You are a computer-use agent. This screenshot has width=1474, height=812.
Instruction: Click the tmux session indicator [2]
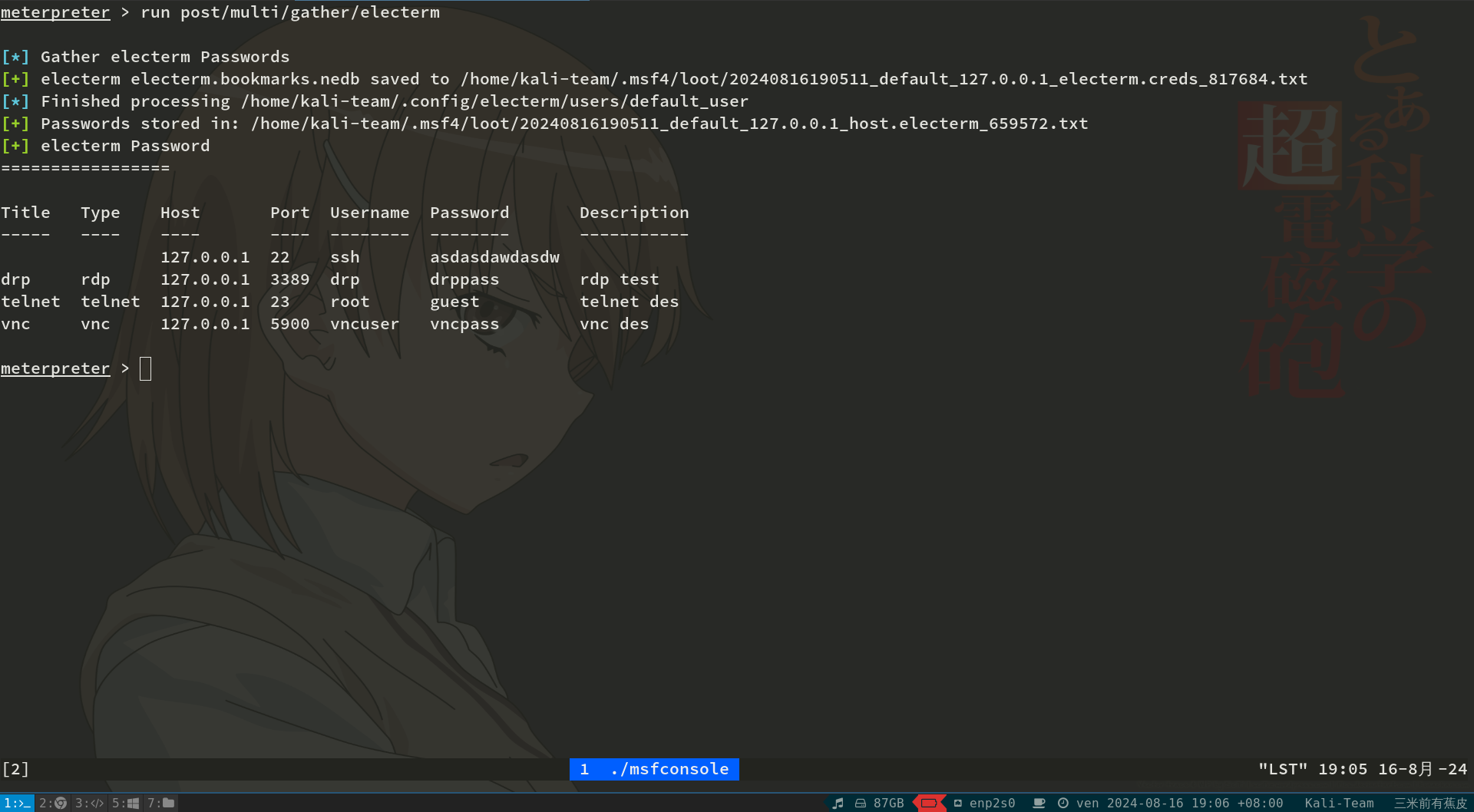pos(15,769)
